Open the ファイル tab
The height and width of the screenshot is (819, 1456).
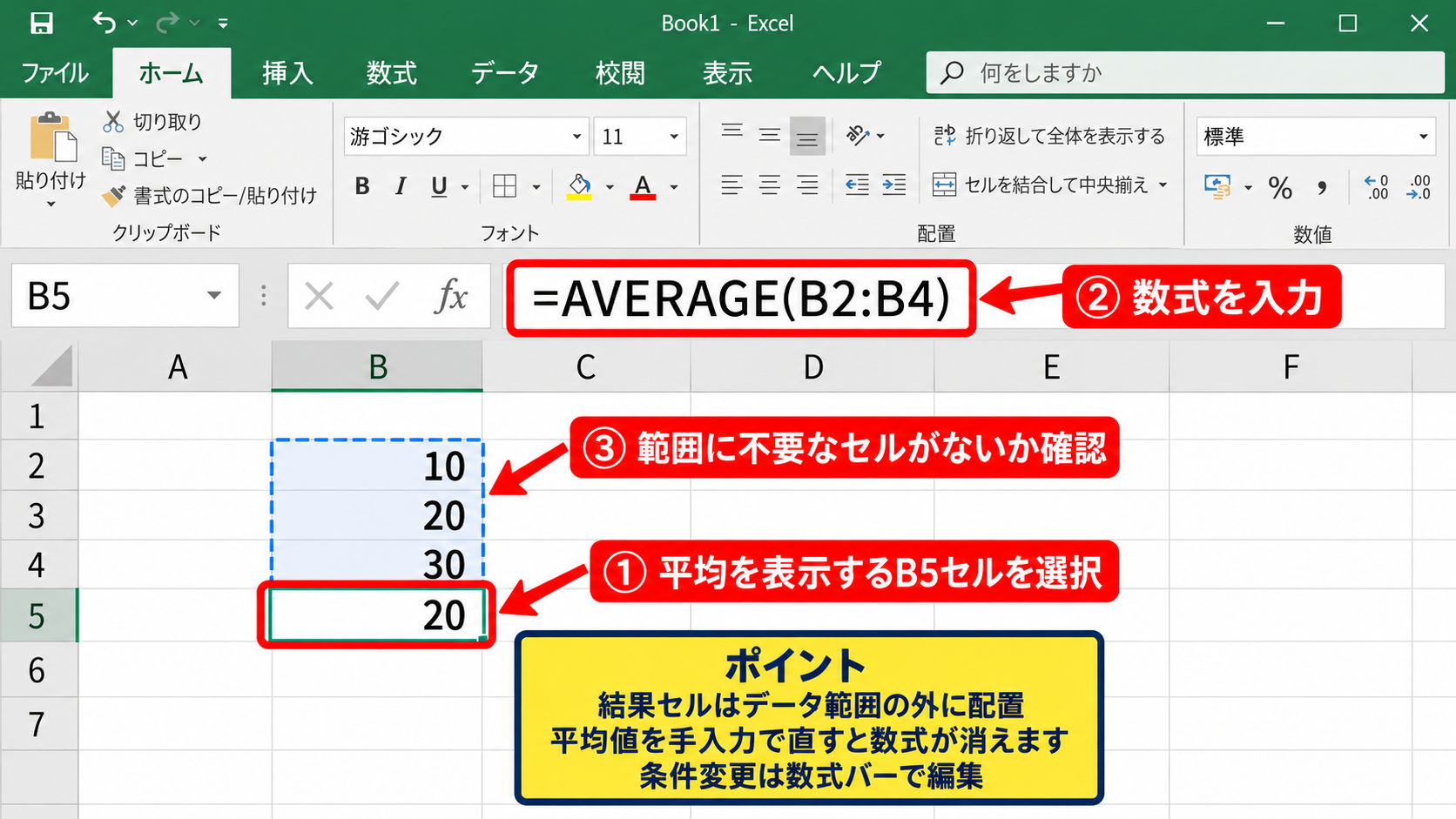pos(55,73)
